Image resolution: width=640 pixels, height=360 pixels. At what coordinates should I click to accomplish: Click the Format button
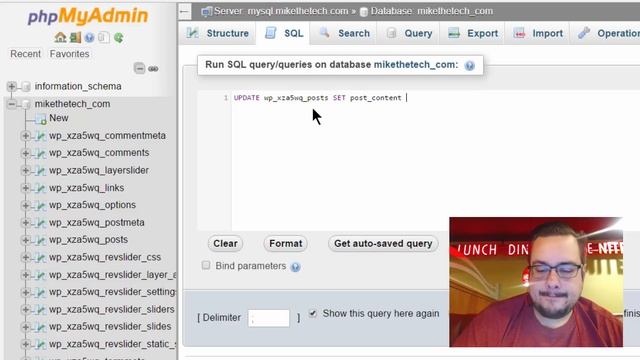tap(286, 244)
